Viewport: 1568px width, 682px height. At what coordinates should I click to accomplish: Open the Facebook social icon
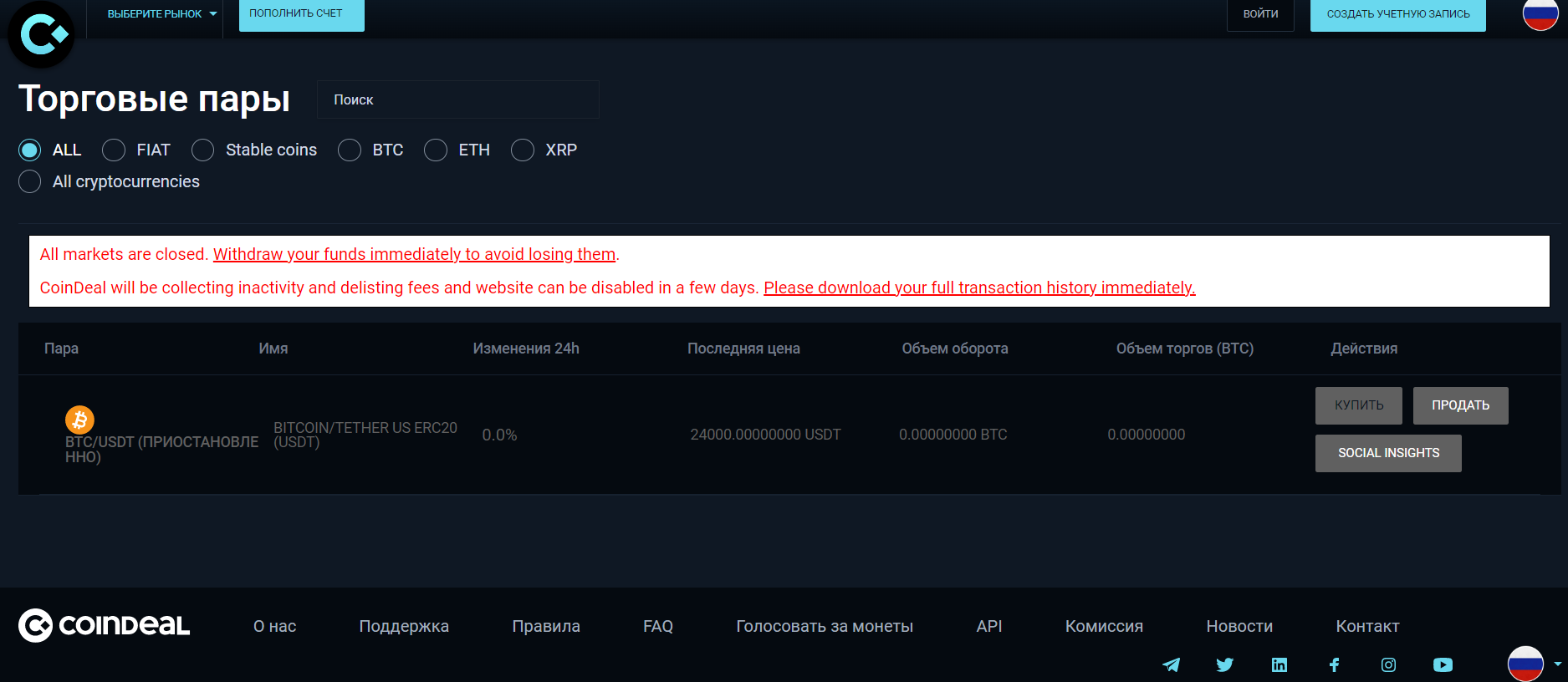click(1334, 665)
